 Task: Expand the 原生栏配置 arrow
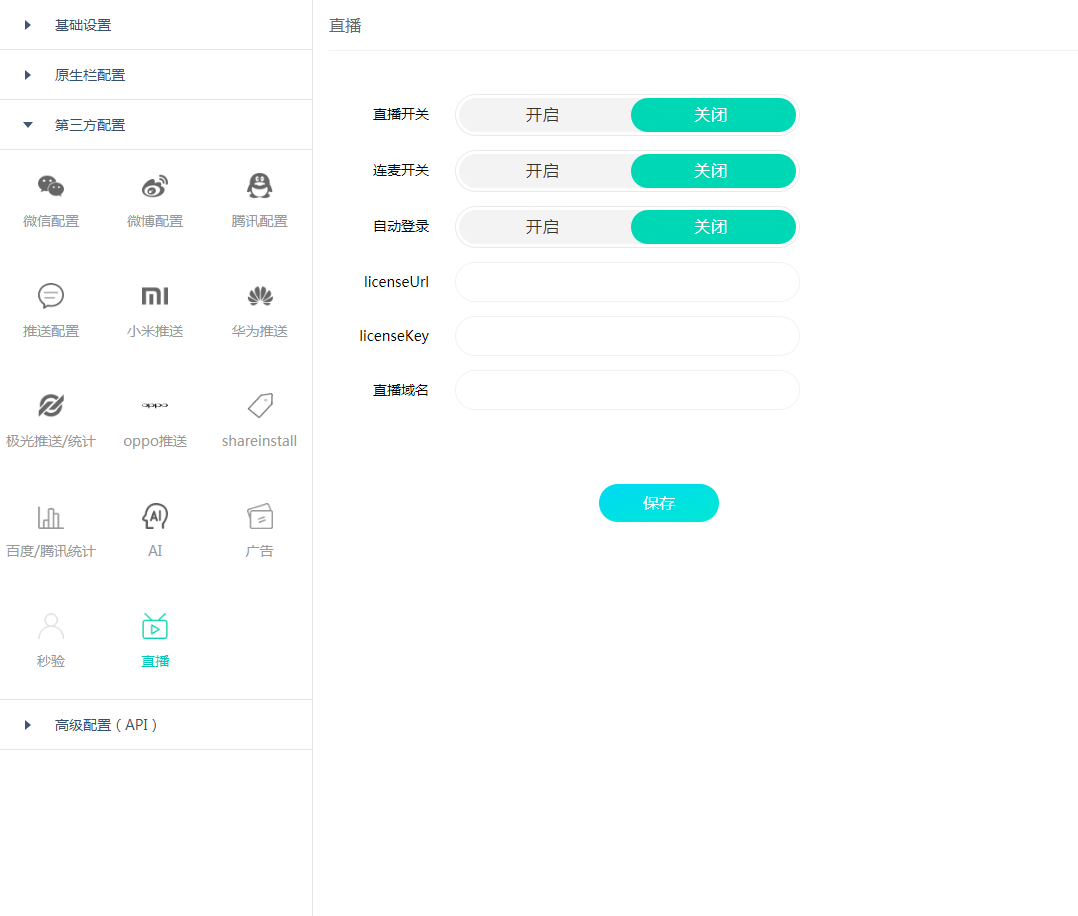pyautogui.click(x=28, y=75)
